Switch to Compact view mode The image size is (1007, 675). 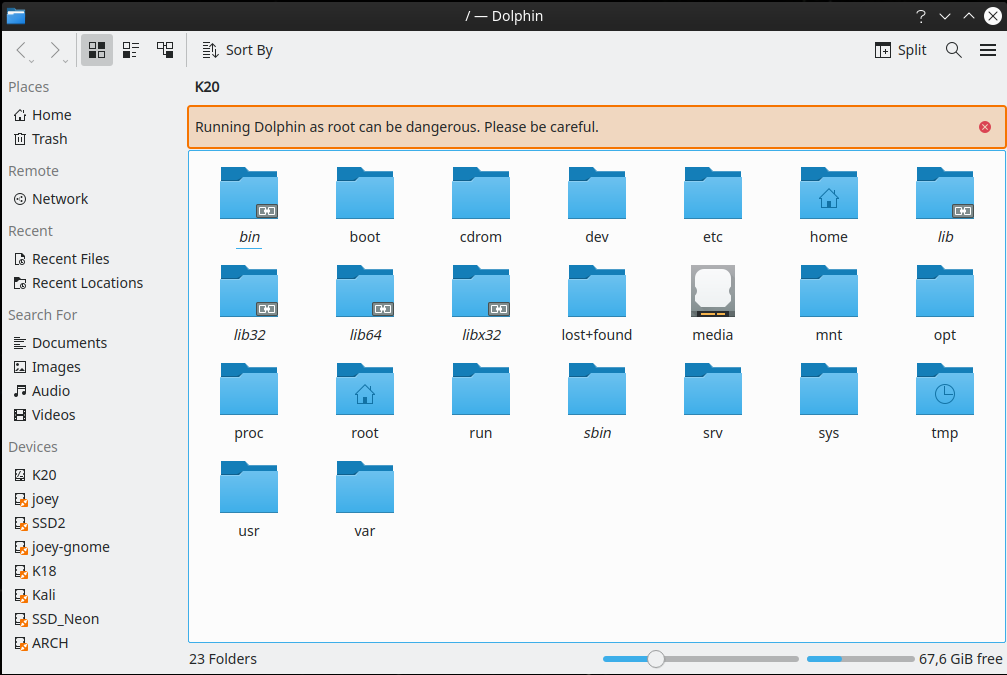(x=131, y=50)
